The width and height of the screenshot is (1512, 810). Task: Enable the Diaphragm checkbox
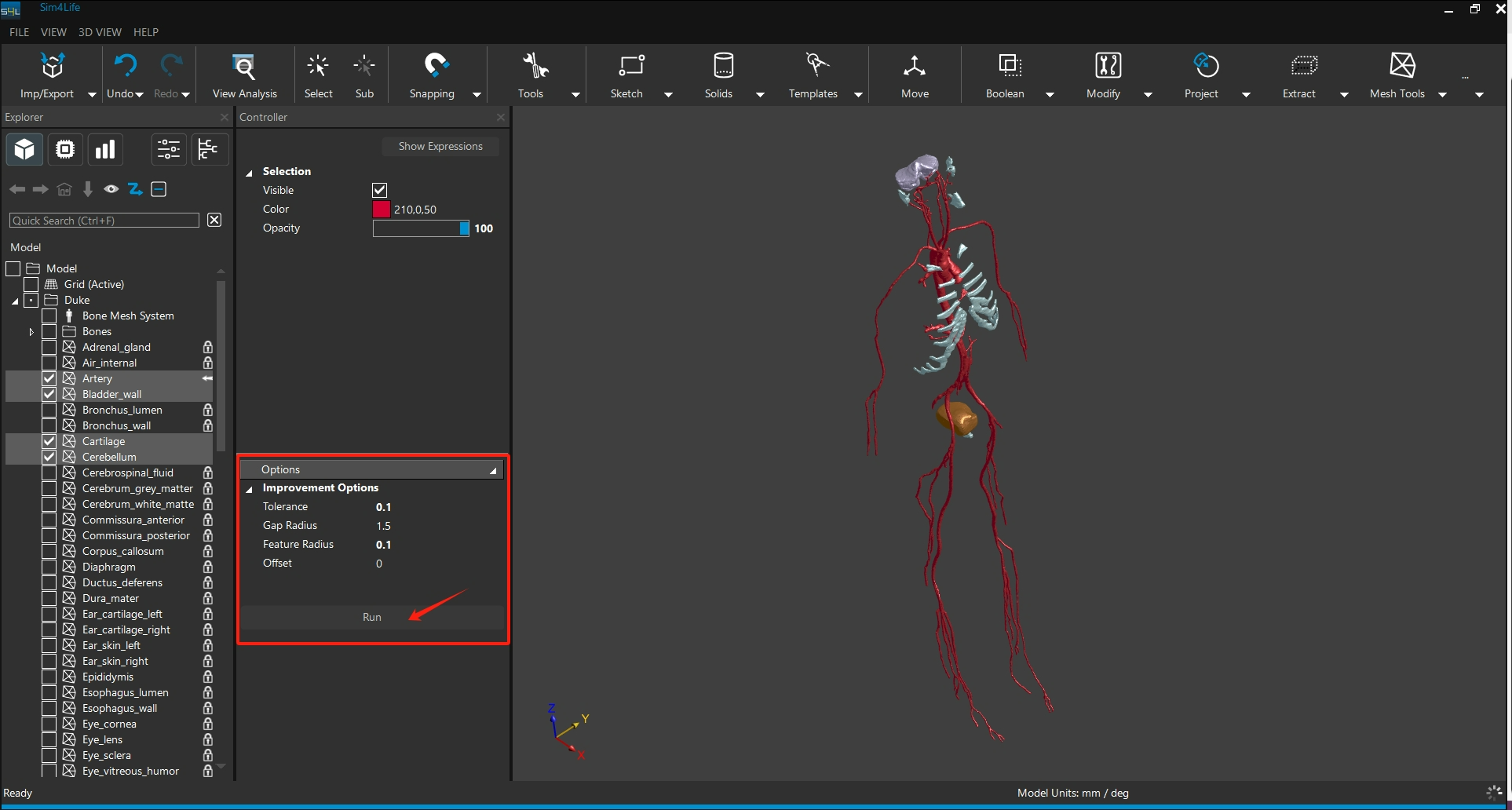tap(49, 567)
